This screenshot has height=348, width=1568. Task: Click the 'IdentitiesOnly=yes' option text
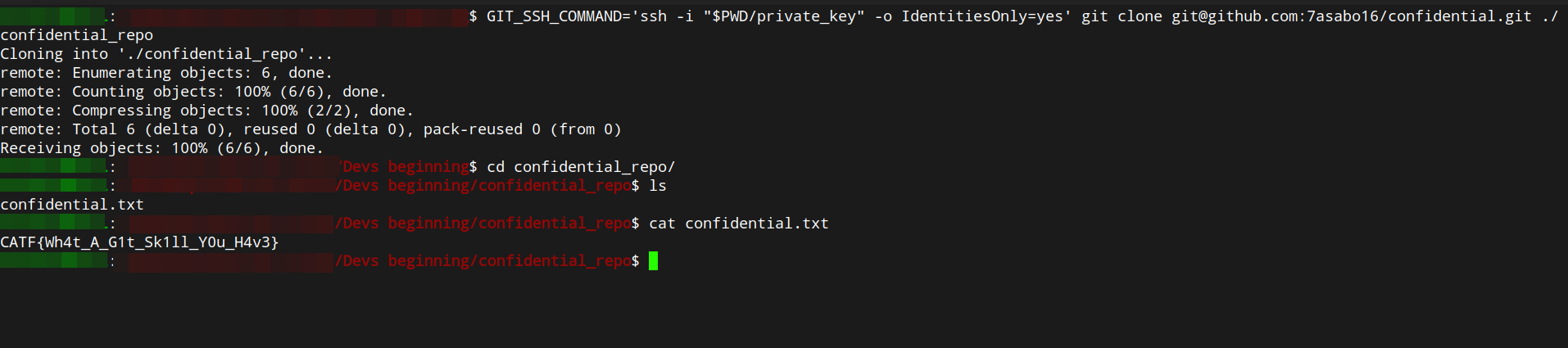pos(982,16)
